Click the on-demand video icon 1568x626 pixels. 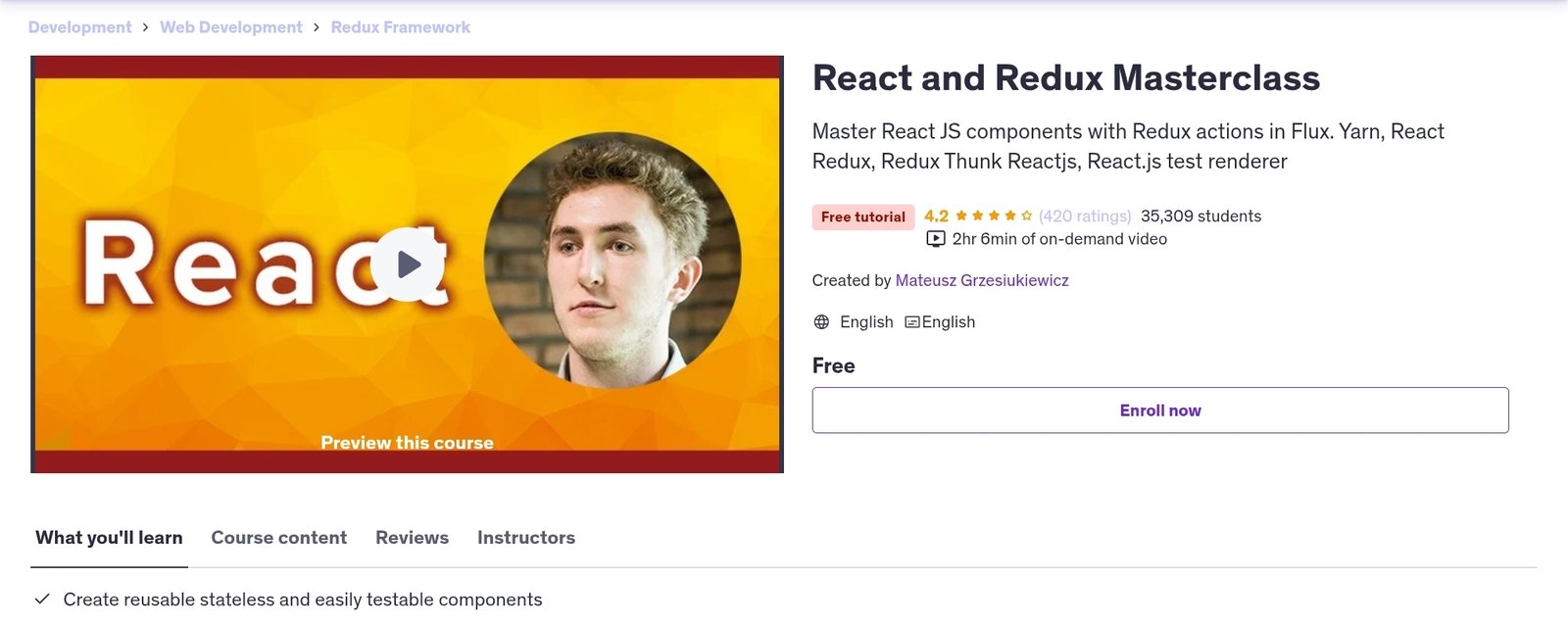(x=936, y=239)
